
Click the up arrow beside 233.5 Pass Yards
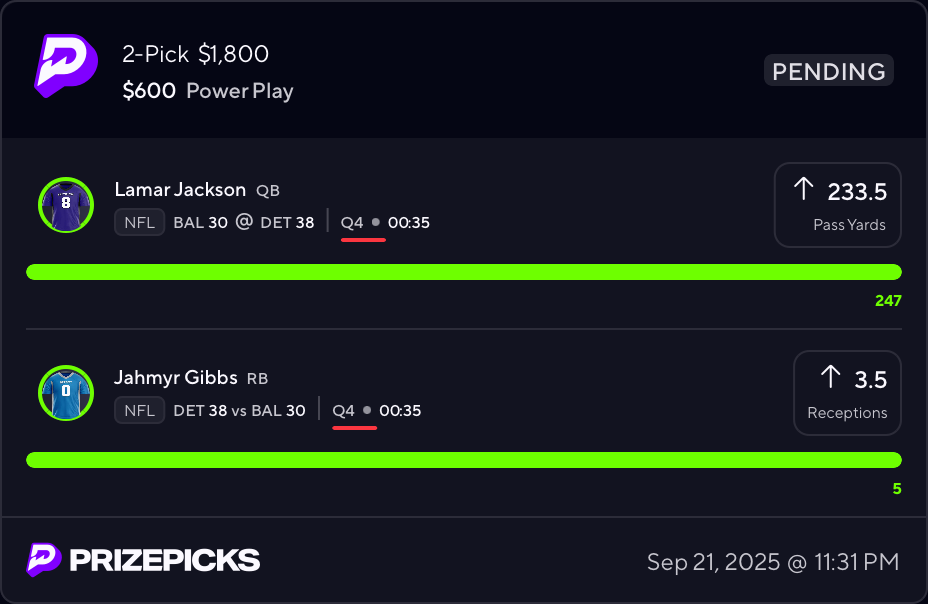click(x=804, y=190)
